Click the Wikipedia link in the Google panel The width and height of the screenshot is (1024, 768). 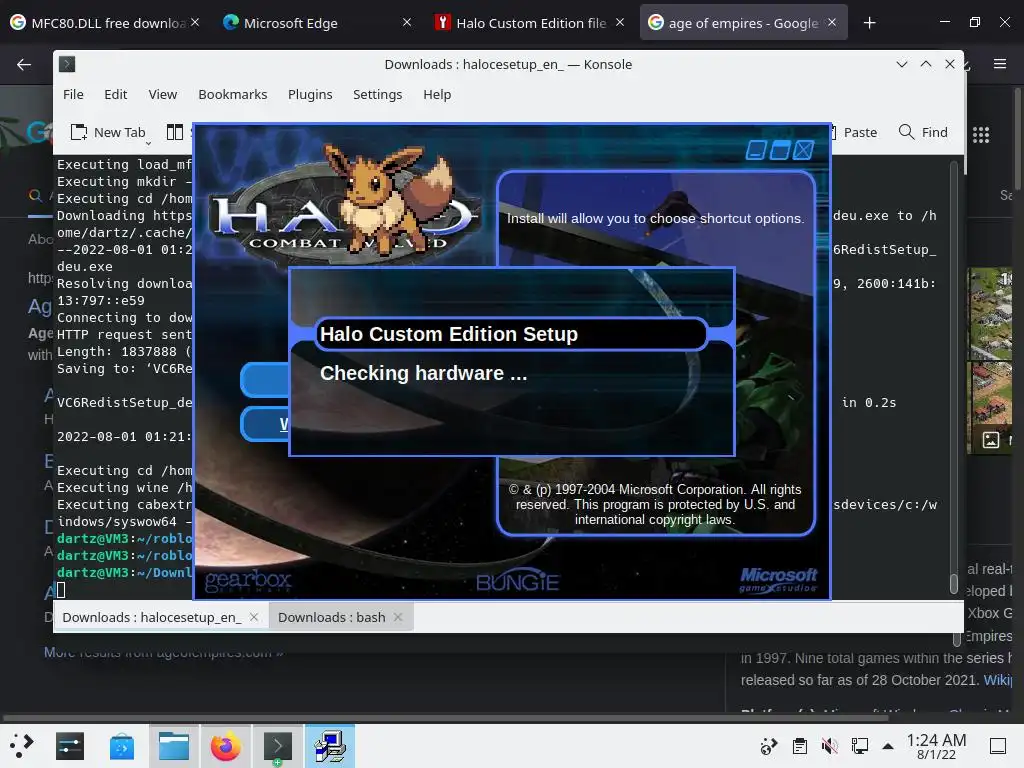coord(997,680)
